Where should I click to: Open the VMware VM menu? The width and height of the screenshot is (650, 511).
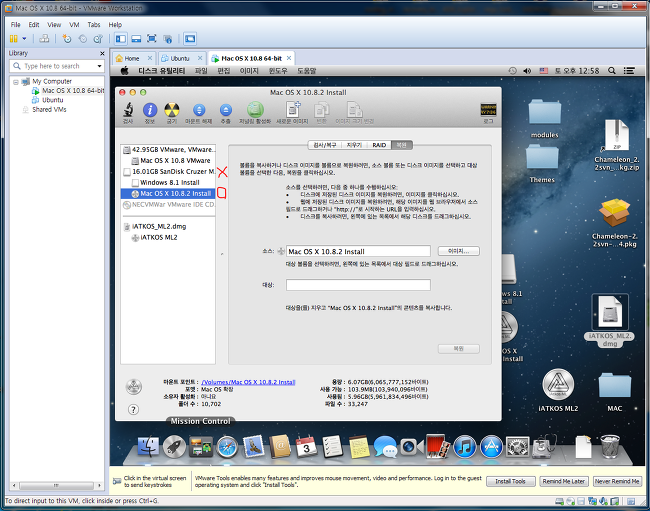click(74, 25)
